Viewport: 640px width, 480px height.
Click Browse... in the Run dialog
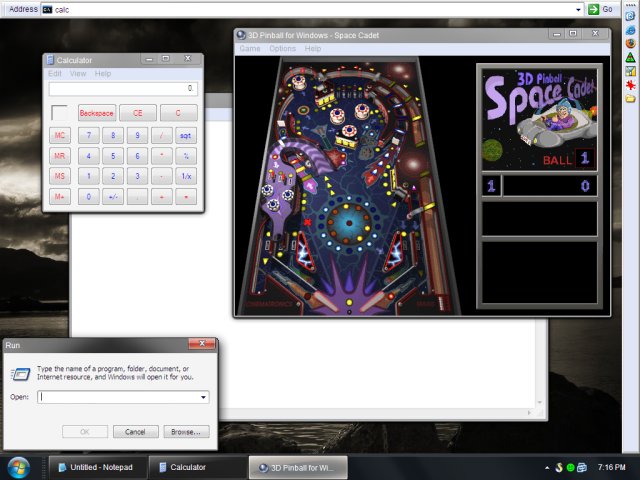(187, 432)
